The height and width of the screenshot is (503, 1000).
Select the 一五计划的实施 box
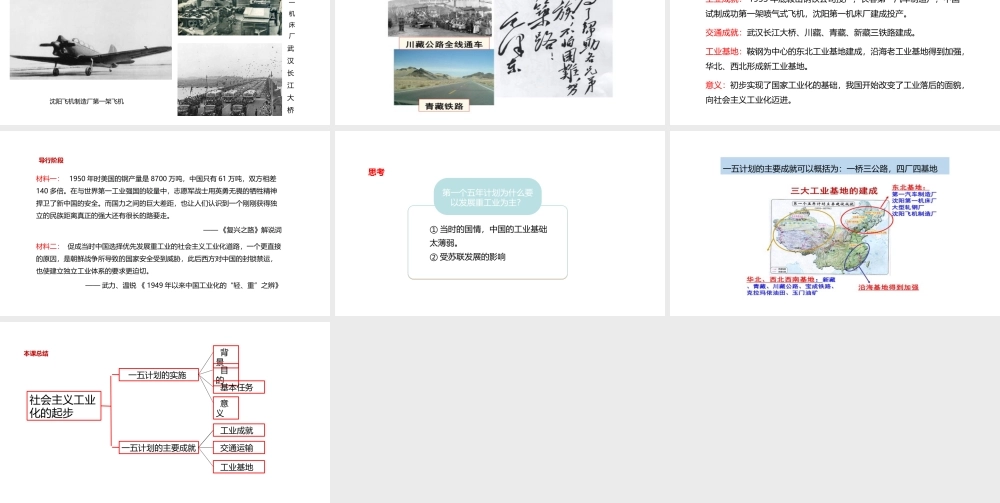click(158, 375)
